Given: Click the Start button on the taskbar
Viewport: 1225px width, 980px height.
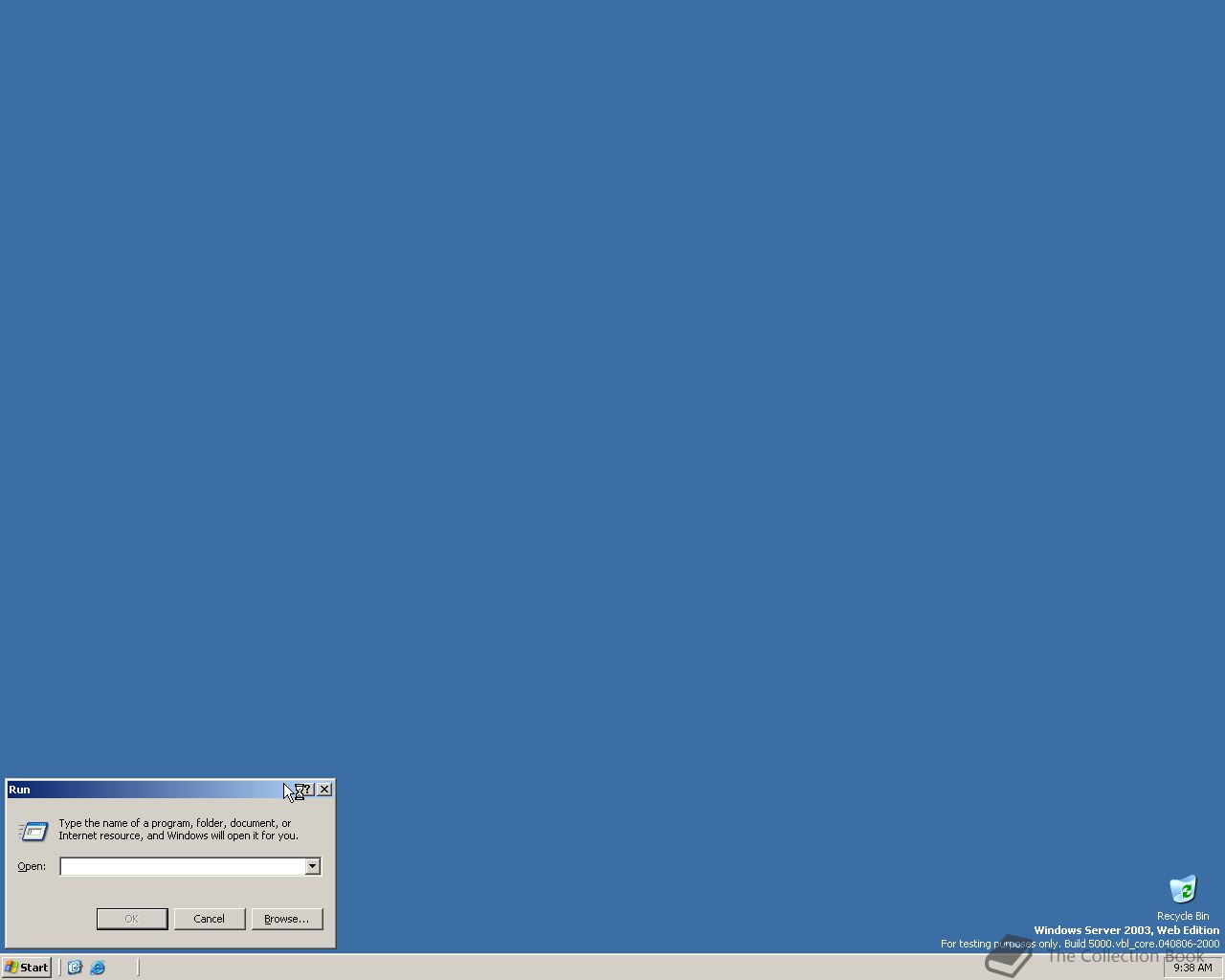Looking at the screenshot, I should click(27, 968).
